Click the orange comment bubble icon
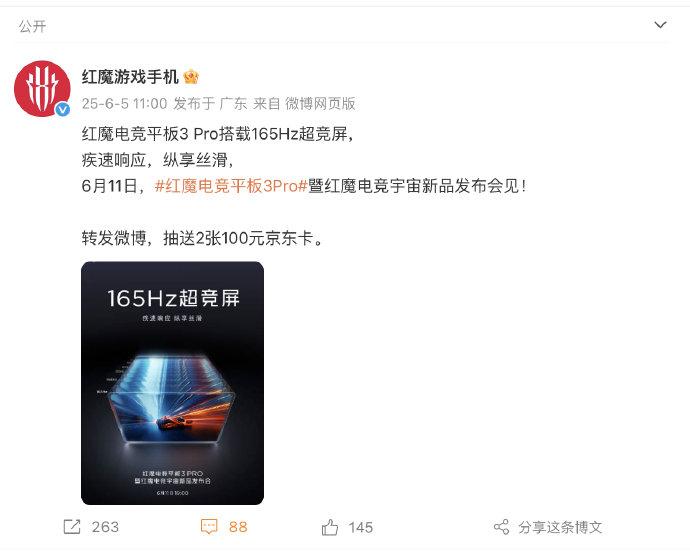This screenshot has height=552, width=690. click(x=209, y=526)
